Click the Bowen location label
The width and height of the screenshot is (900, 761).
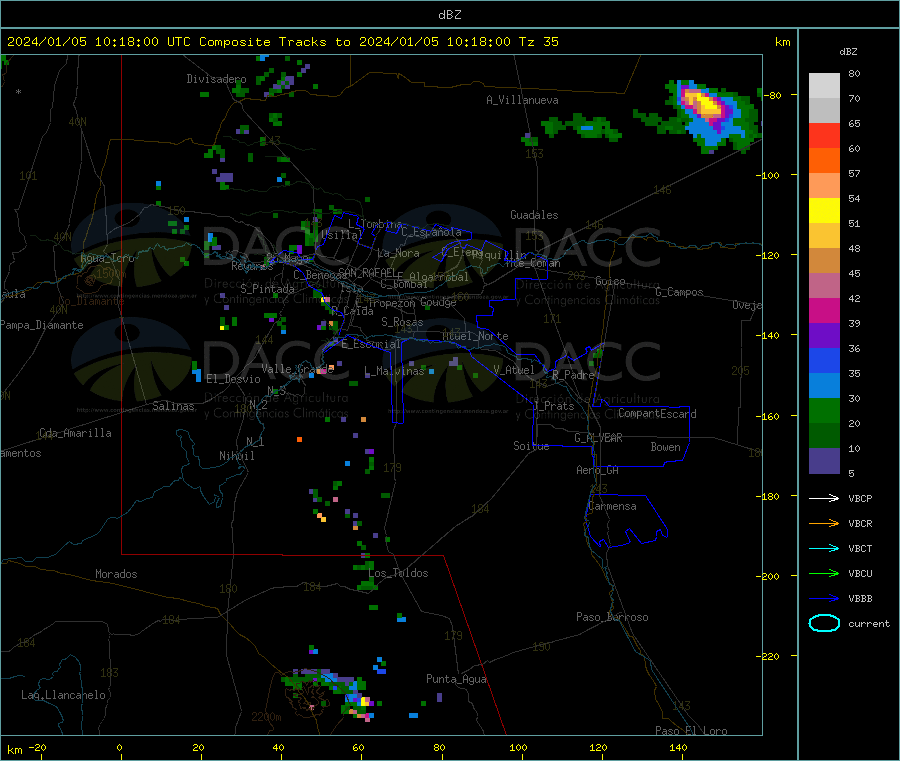[666, 447]
